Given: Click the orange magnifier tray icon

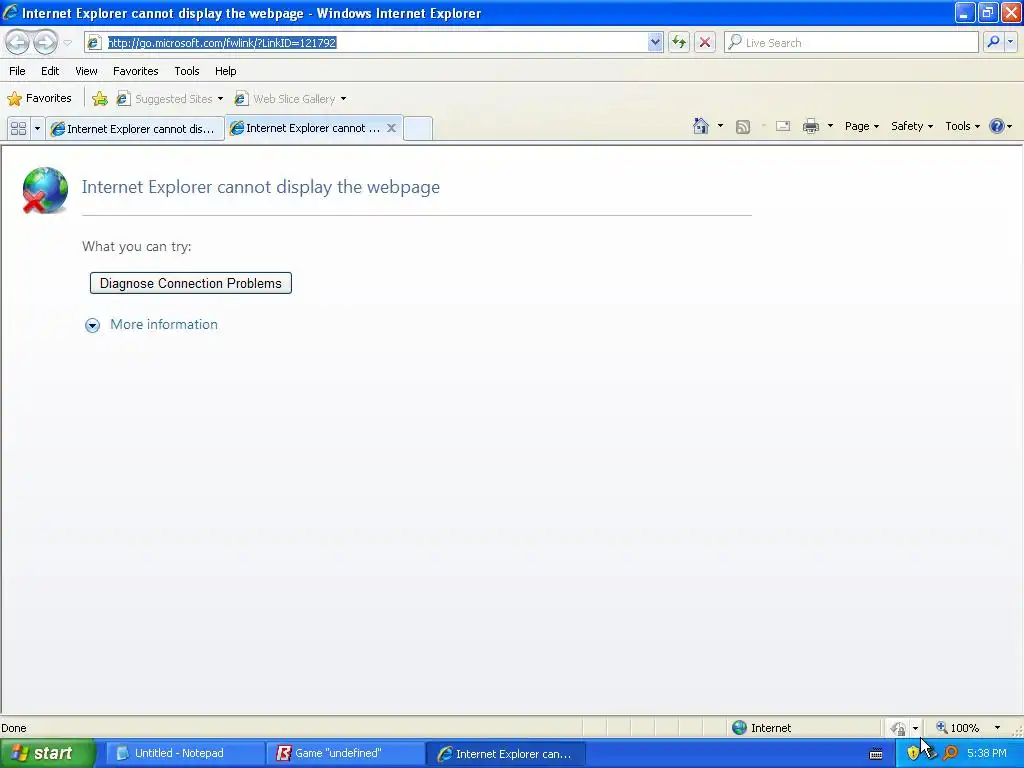Looking at the screenshot, I should click(x=950, y=753).
